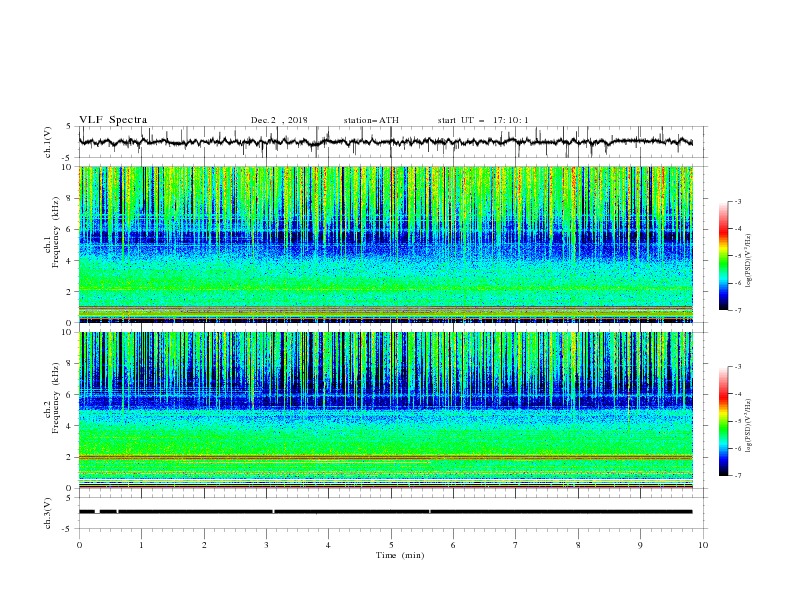The width and height of the screenshot is (792, 612).
Task: Click the ch.1 spectrogram panel
Action: click(385, 244)
